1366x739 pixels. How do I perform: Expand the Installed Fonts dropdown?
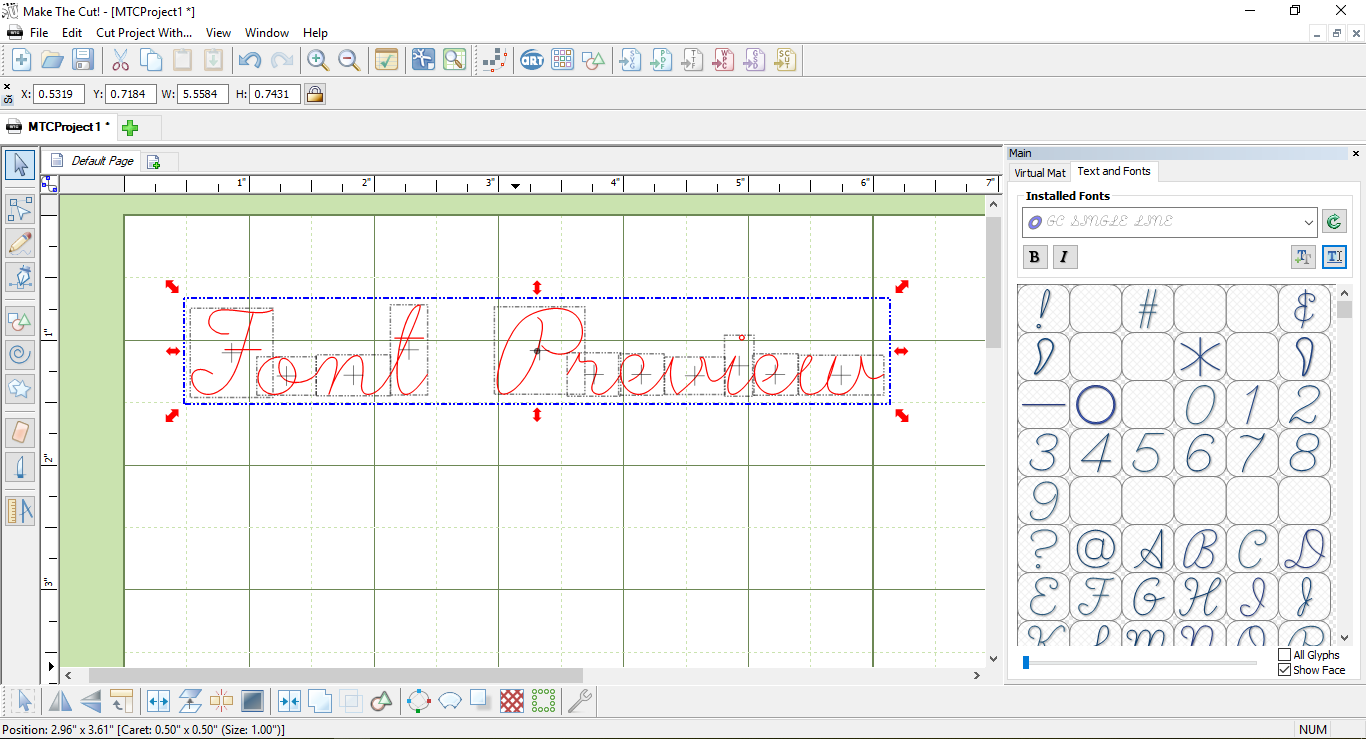pyautogui.click(x=1309, y=222)
